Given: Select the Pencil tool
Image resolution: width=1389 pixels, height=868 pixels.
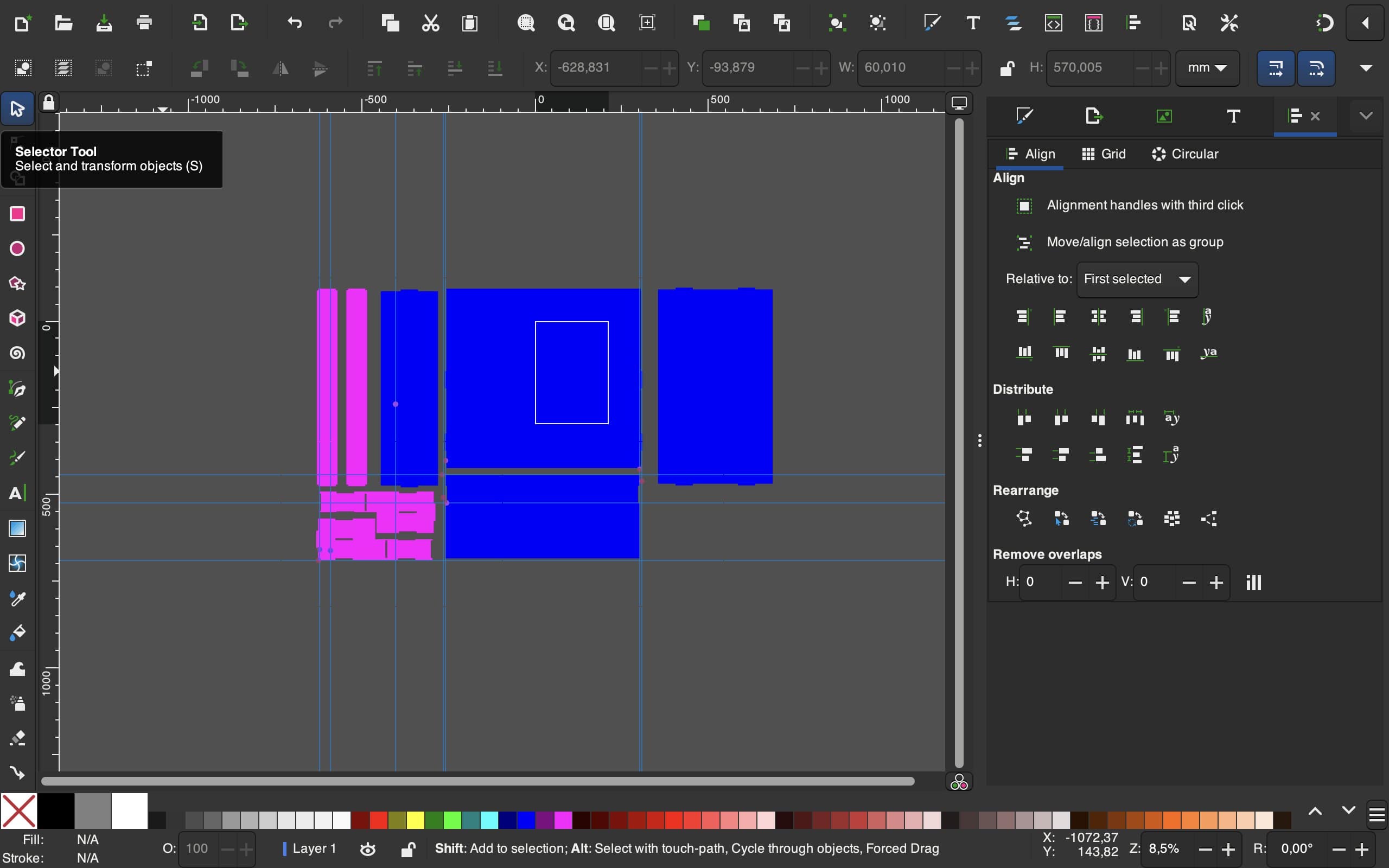Looking at the screenshot, I should tap(17, 423).
